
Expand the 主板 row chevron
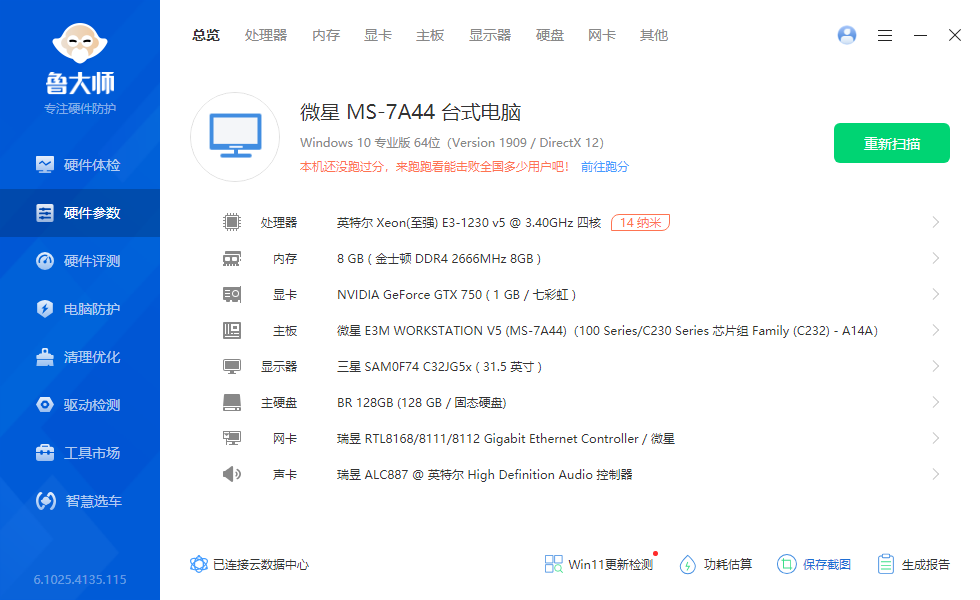tap(936, 330)
